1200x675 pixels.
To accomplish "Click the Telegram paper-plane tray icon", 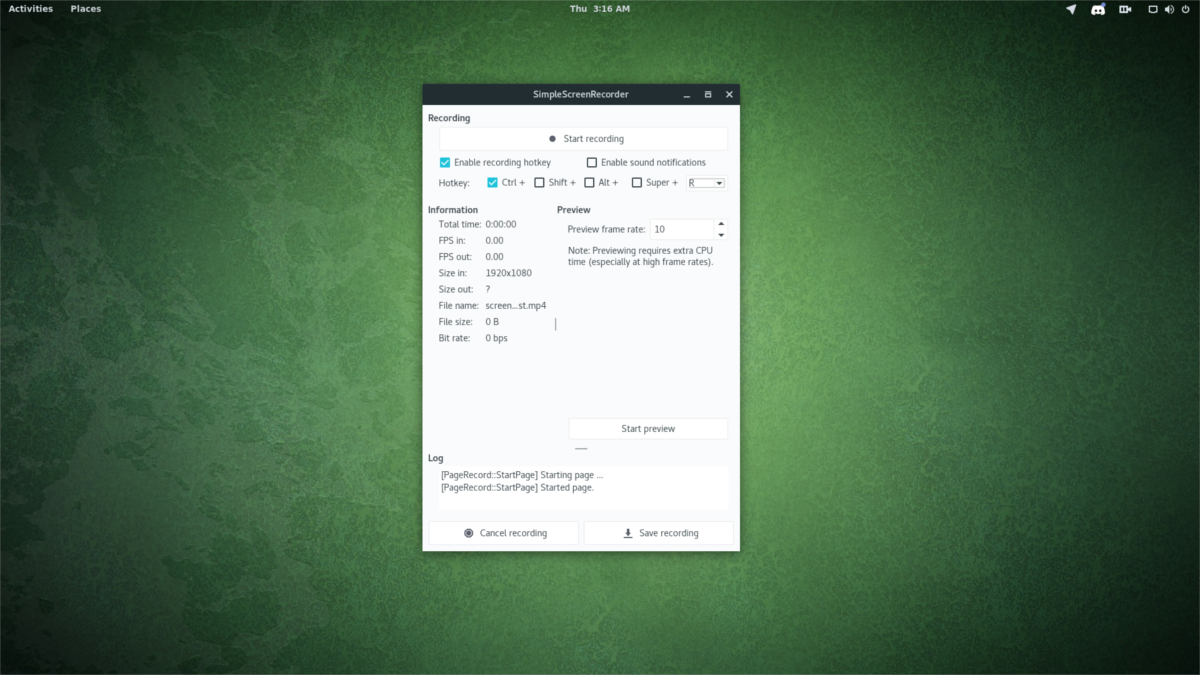I will click(1071, 9).
